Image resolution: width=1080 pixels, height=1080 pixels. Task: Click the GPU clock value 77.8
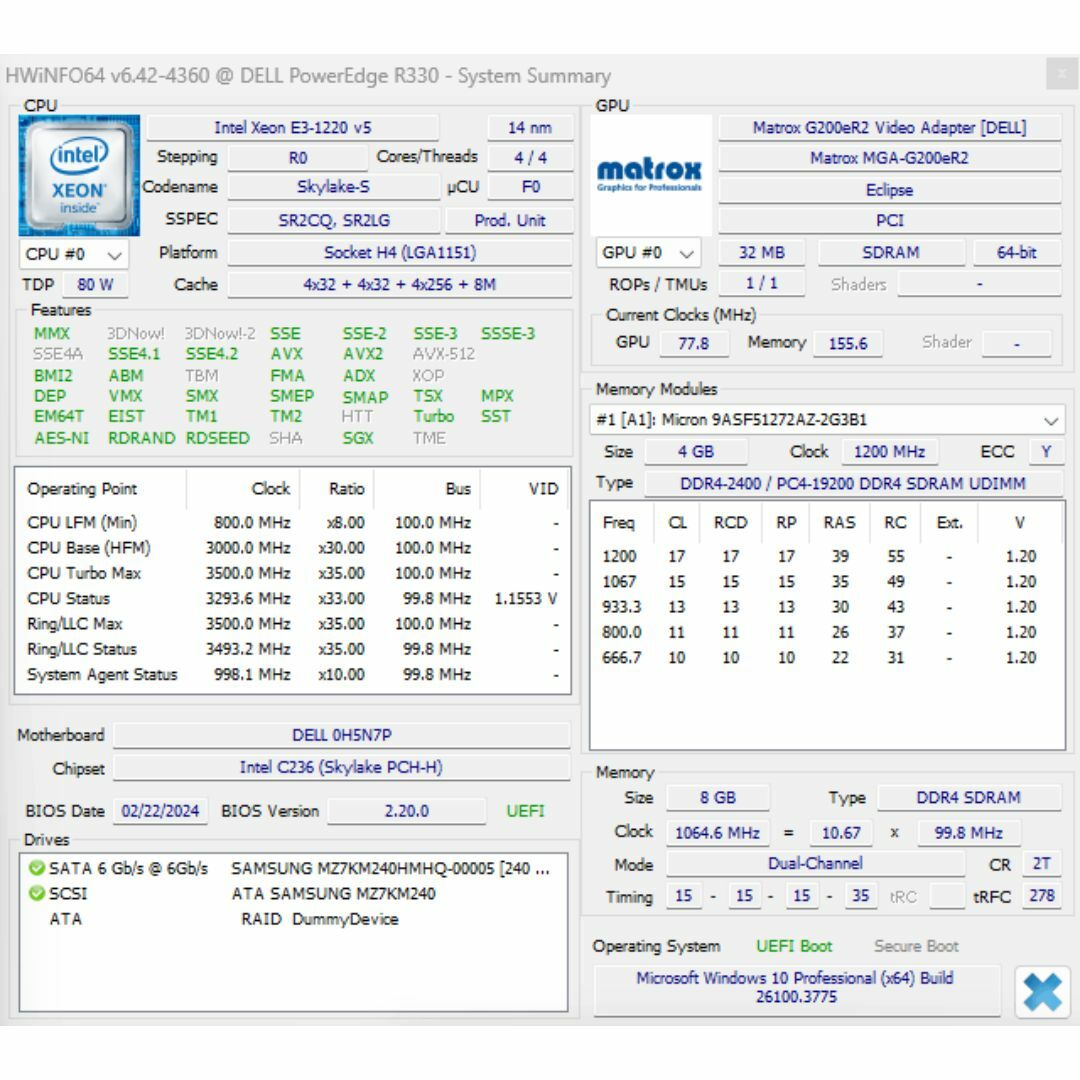pyautogui.click(x=694, y=343)
